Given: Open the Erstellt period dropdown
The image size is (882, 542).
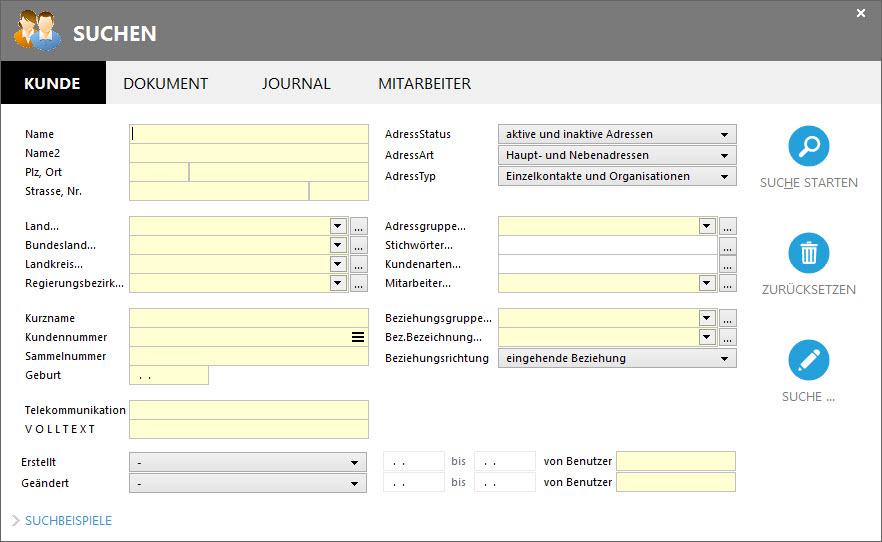Looking at the screenshot, I should pos(248,463).
